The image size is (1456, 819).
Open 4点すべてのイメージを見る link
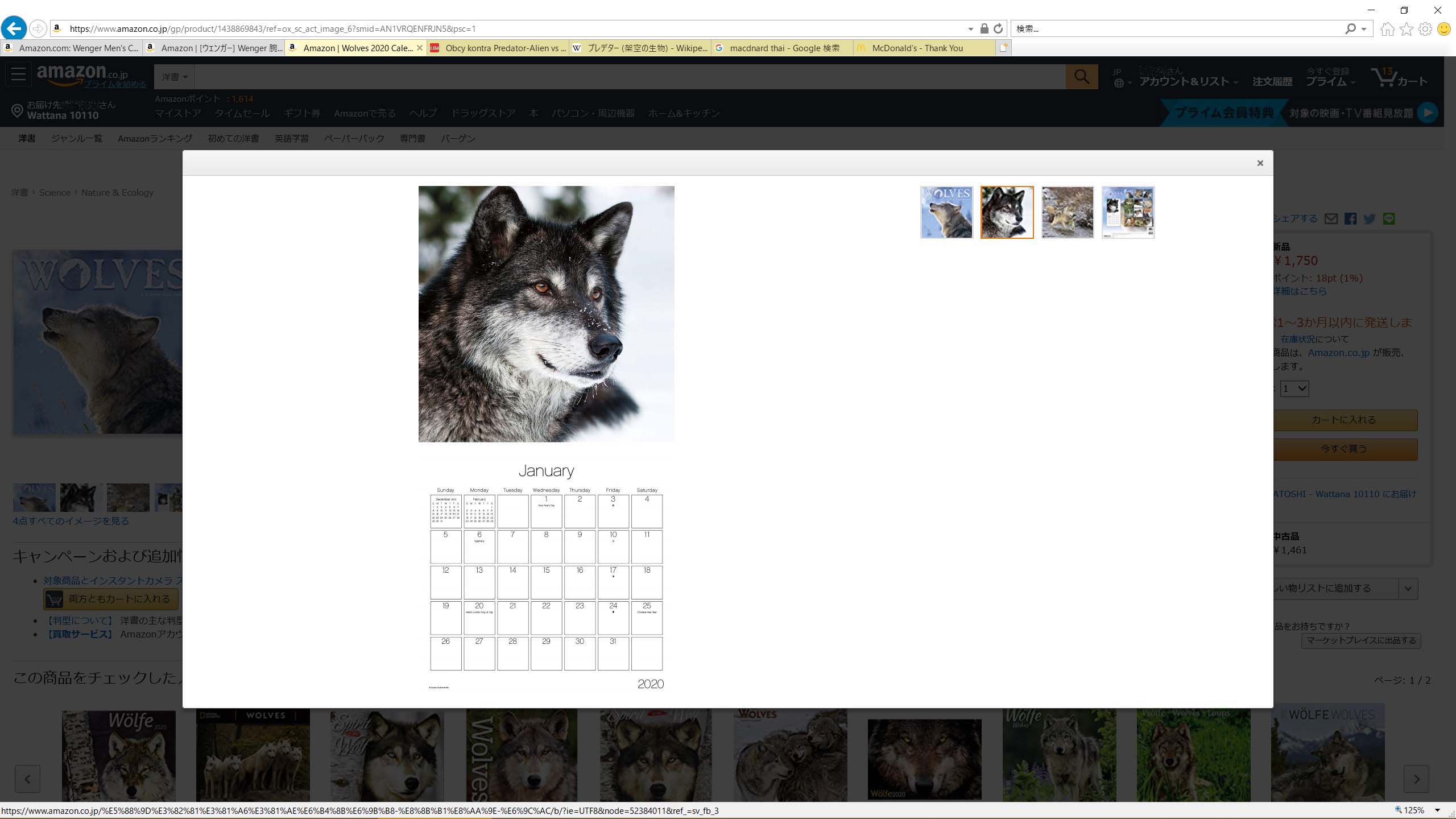tap(71, 521)
